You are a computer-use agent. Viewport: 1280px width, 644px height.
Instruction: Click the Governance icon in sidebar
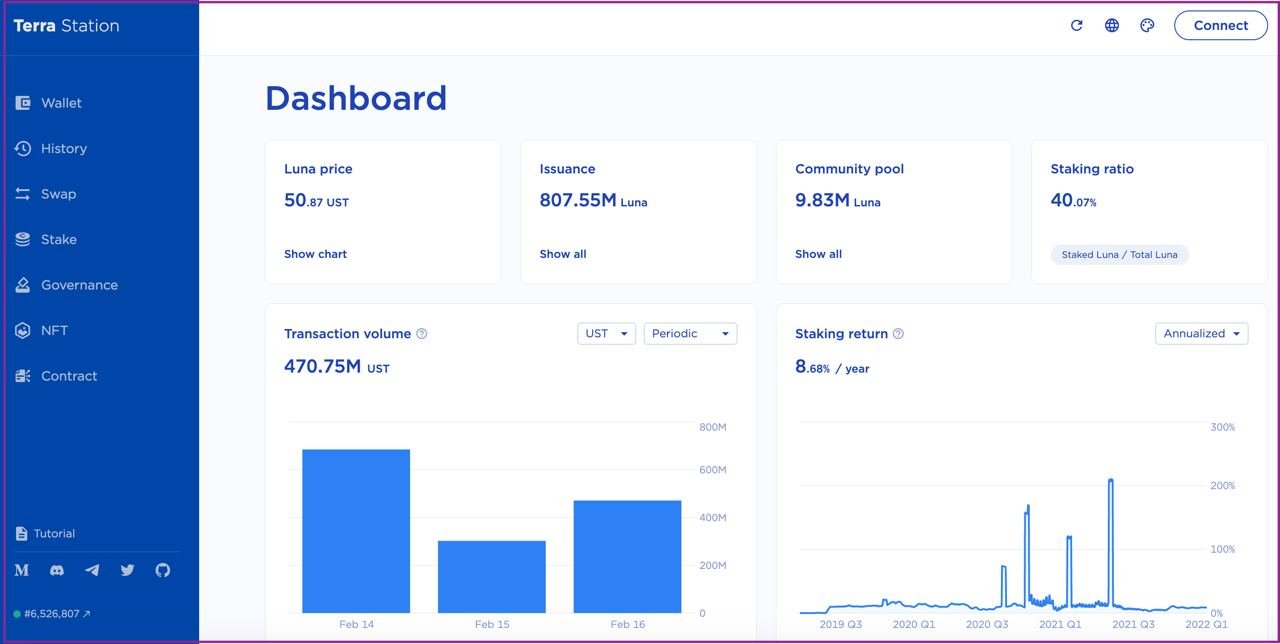pos(23,285)
